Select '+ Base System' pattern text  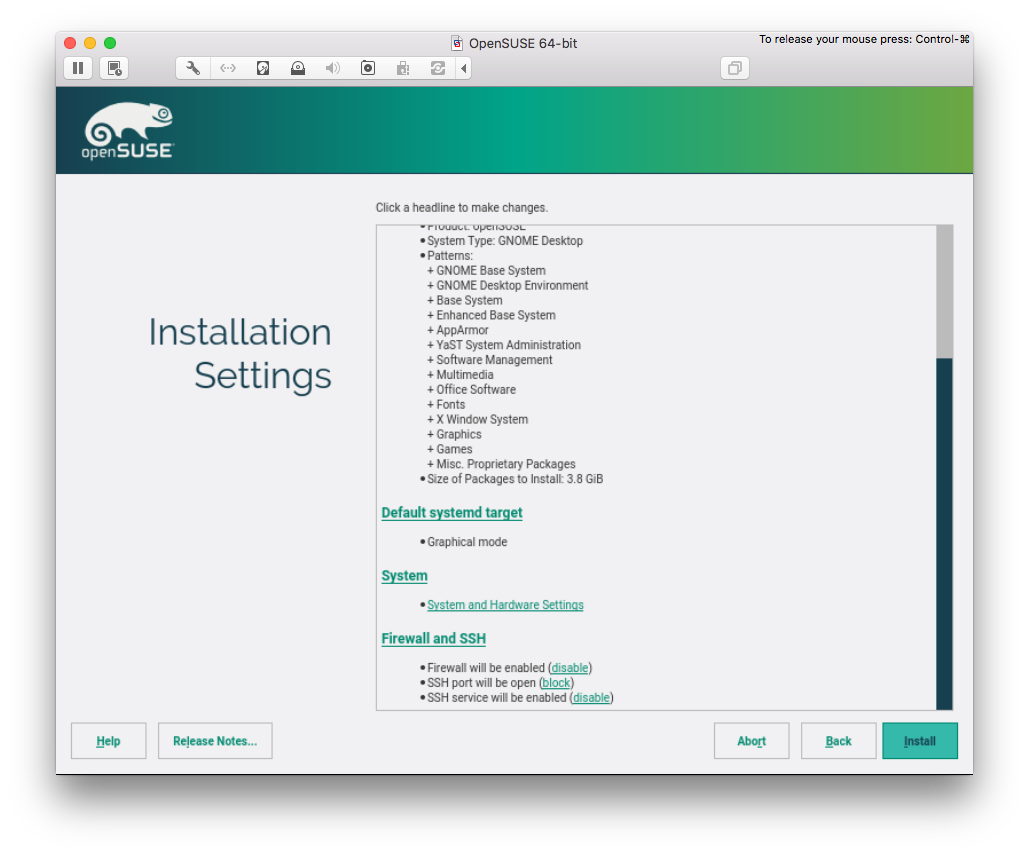point(465,301)
